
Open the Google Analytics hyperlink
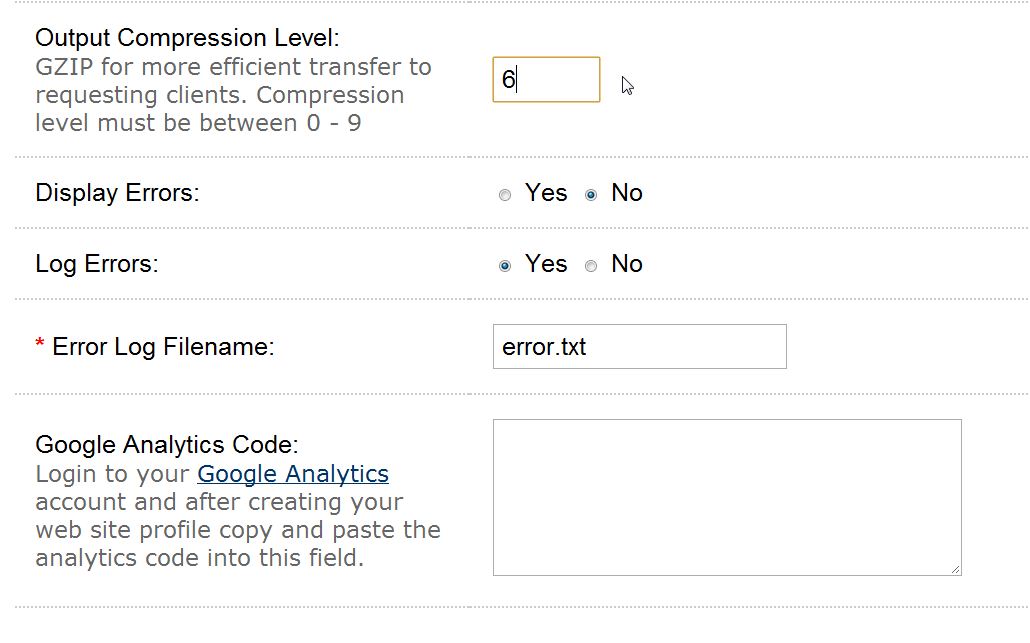293,473
